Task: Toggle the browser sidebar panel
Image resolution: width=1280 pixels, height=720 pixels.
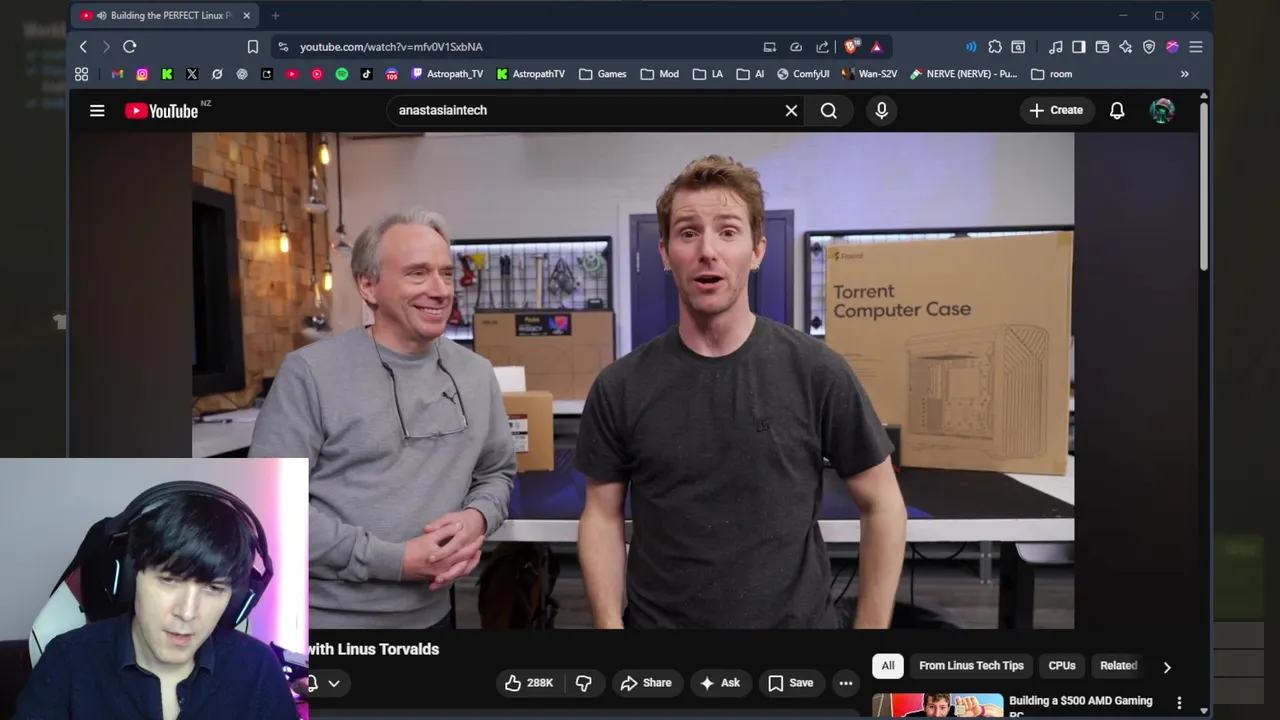Action: 1079,47
